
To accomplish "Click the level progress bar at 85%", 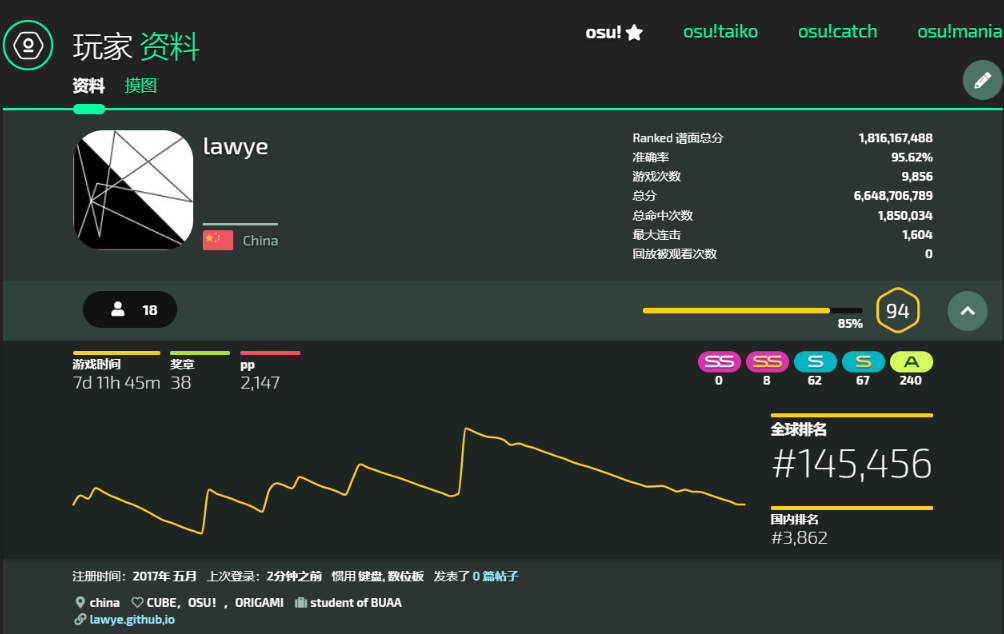I will tap(752, 311).
